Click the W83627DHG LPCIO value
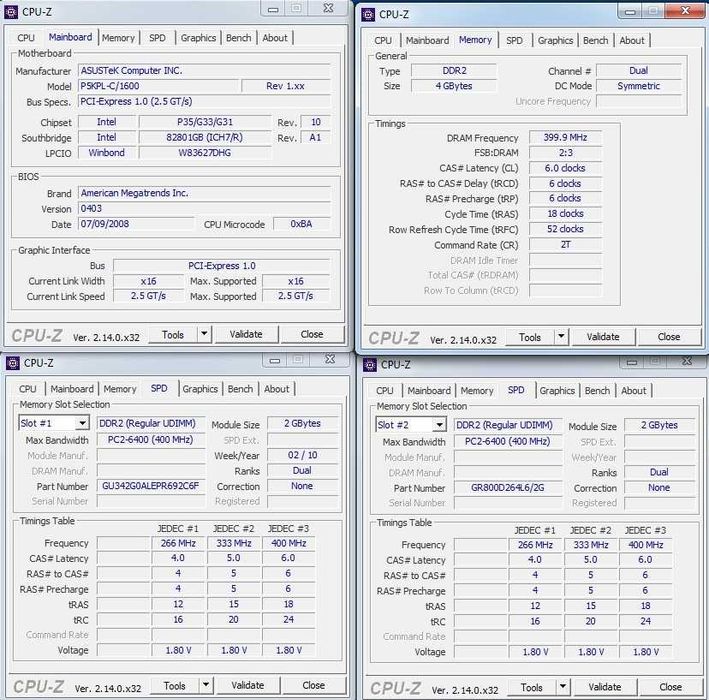 pos(205,153)
